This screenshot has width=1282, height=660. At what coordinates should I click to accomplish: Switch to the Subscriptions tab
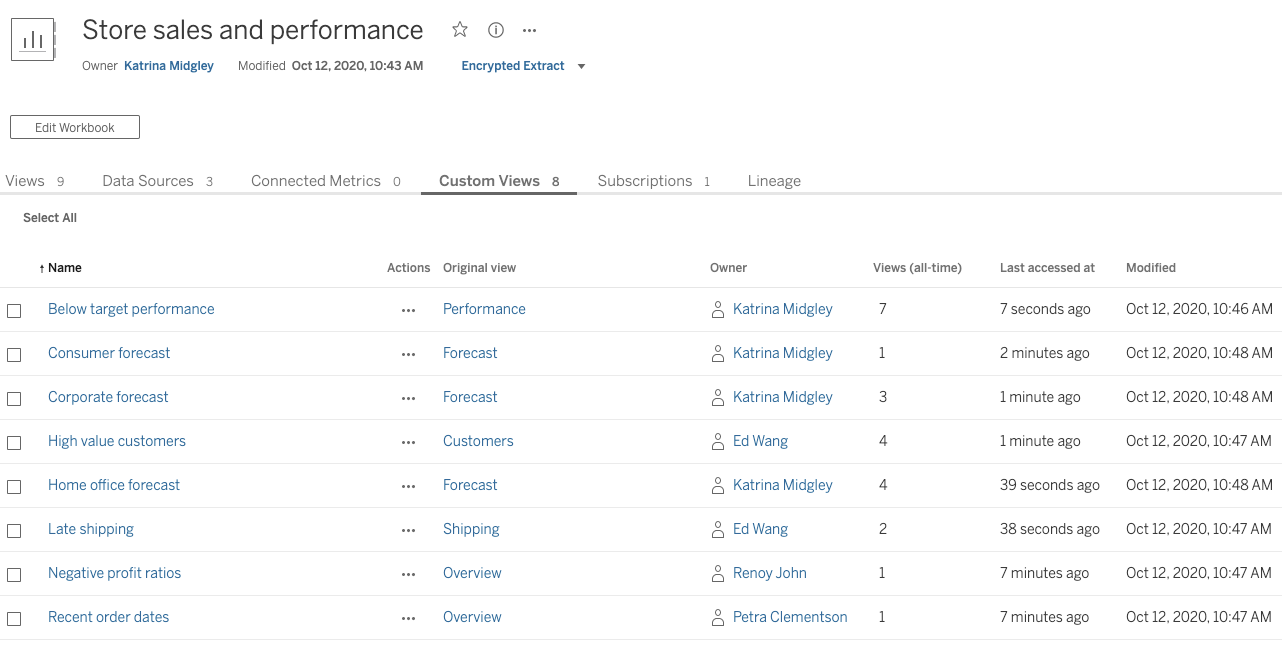(654, 181)
